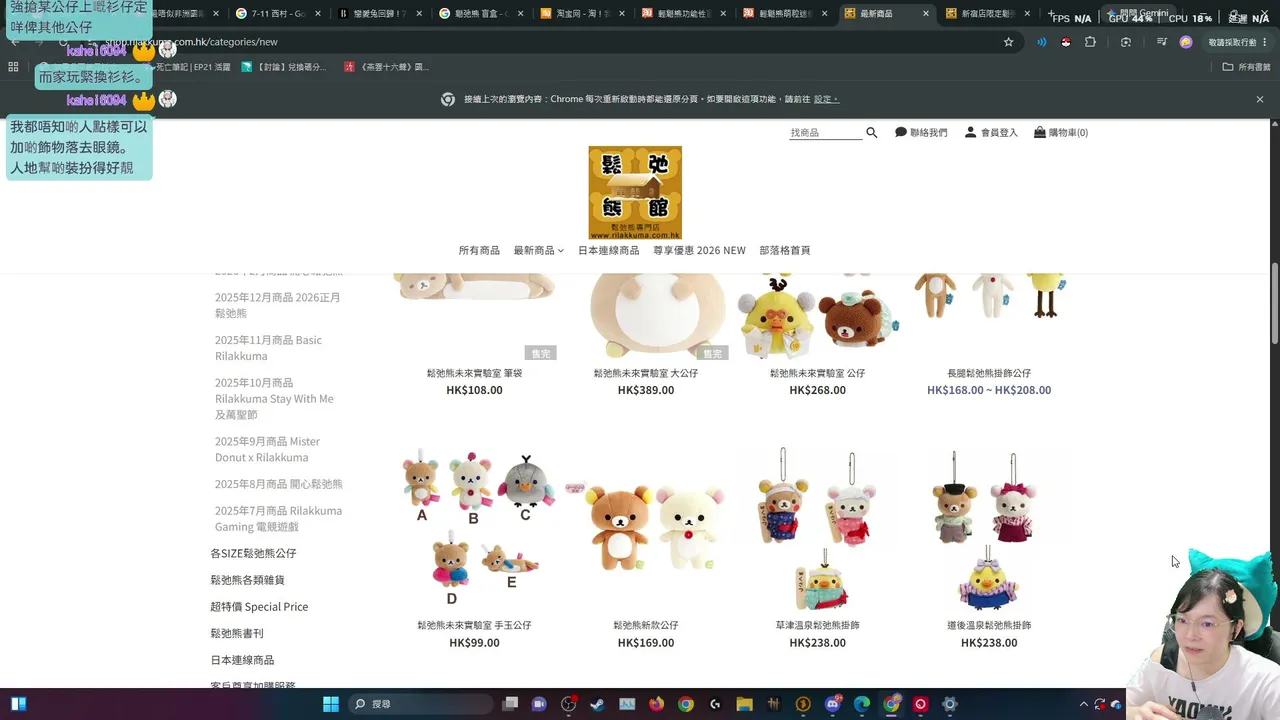Switch to the 戀愛兔回歸 browser tab
Image resolution: width=1280 pixels, height=720 pixels.
coord(379,14)
